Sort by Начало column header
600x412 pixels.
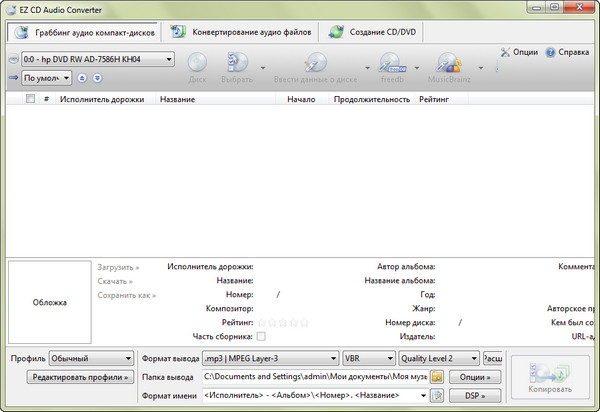[302, 99]
